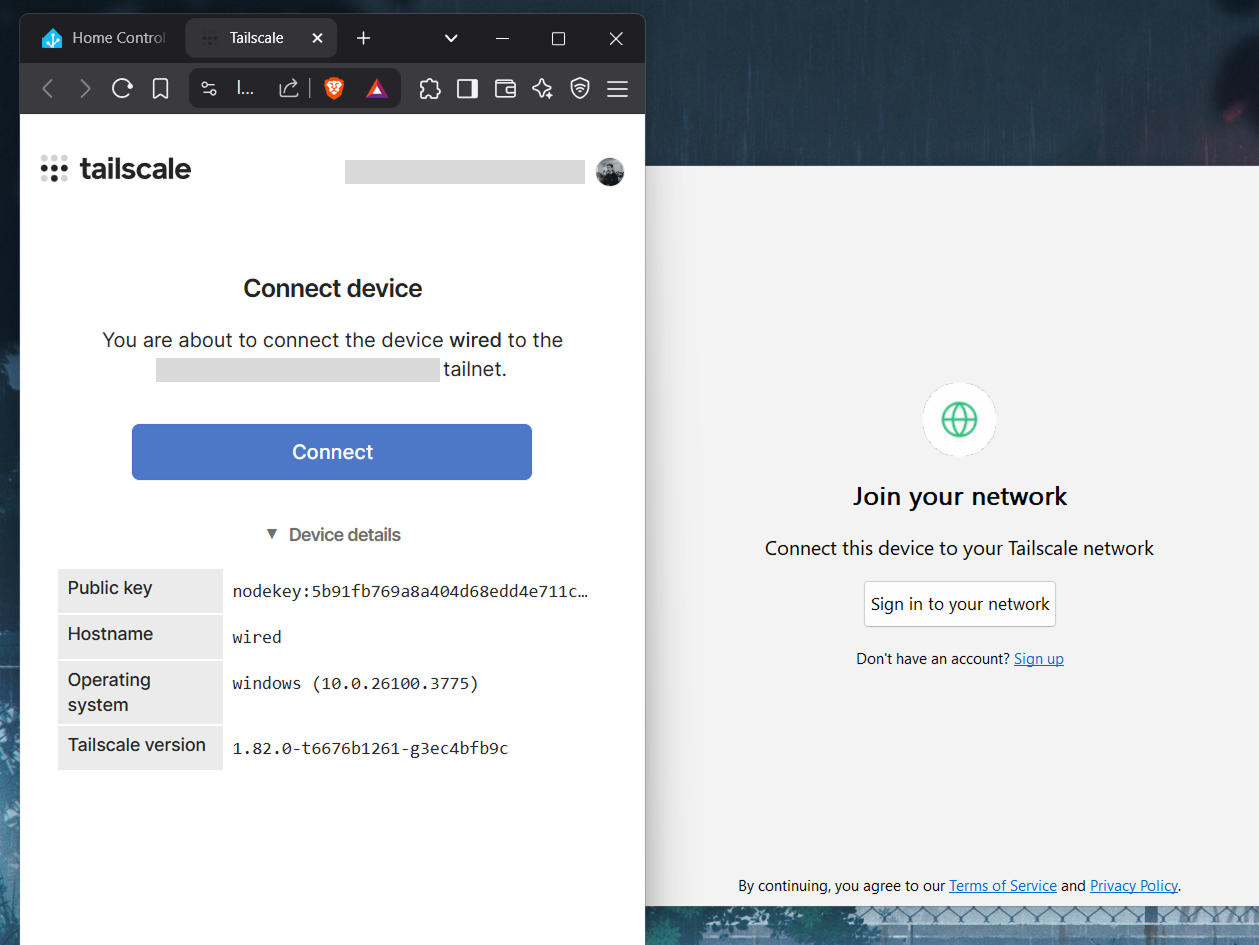The image size is (1259, 945).
Task: Reload the Tailscale page
Action: (x=122, y=89)
